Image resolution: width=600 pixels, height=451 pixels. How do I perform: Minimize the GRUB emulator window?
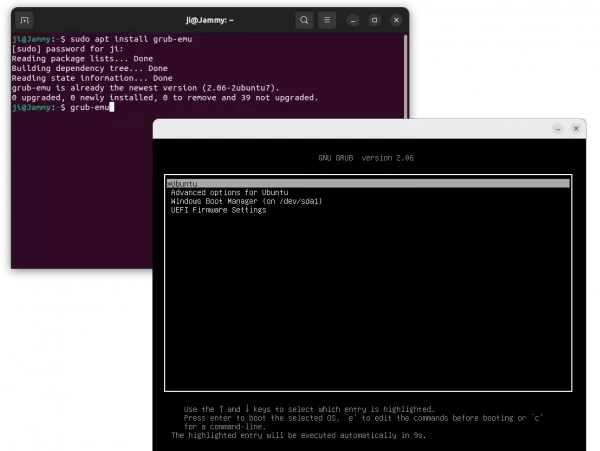pyautogui.click(x=558, y=129)
